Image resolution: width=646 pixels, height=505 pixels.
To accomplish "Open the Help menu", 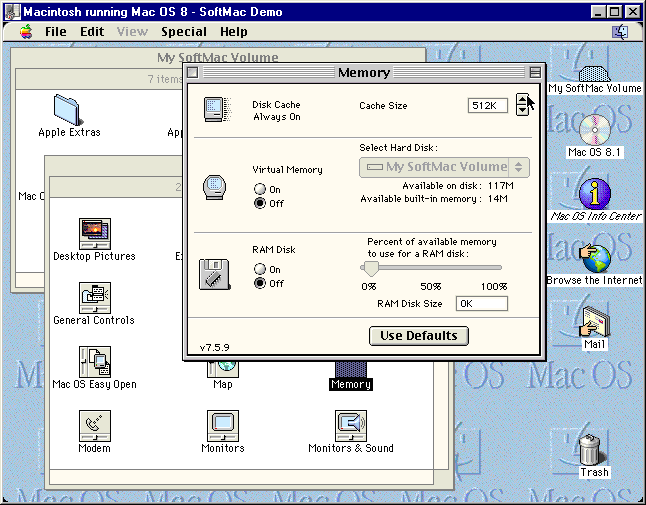I will coord(234,32).
